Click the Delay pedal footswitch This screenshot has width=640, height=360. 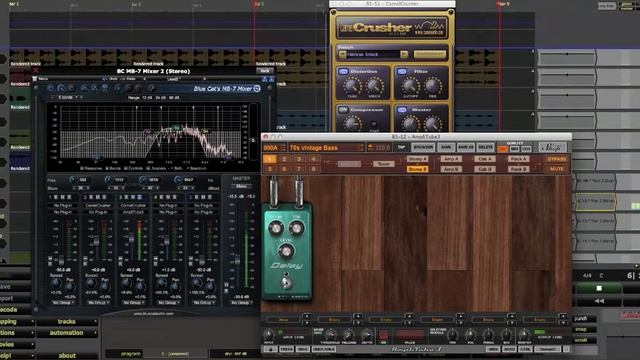click(287, 282)
